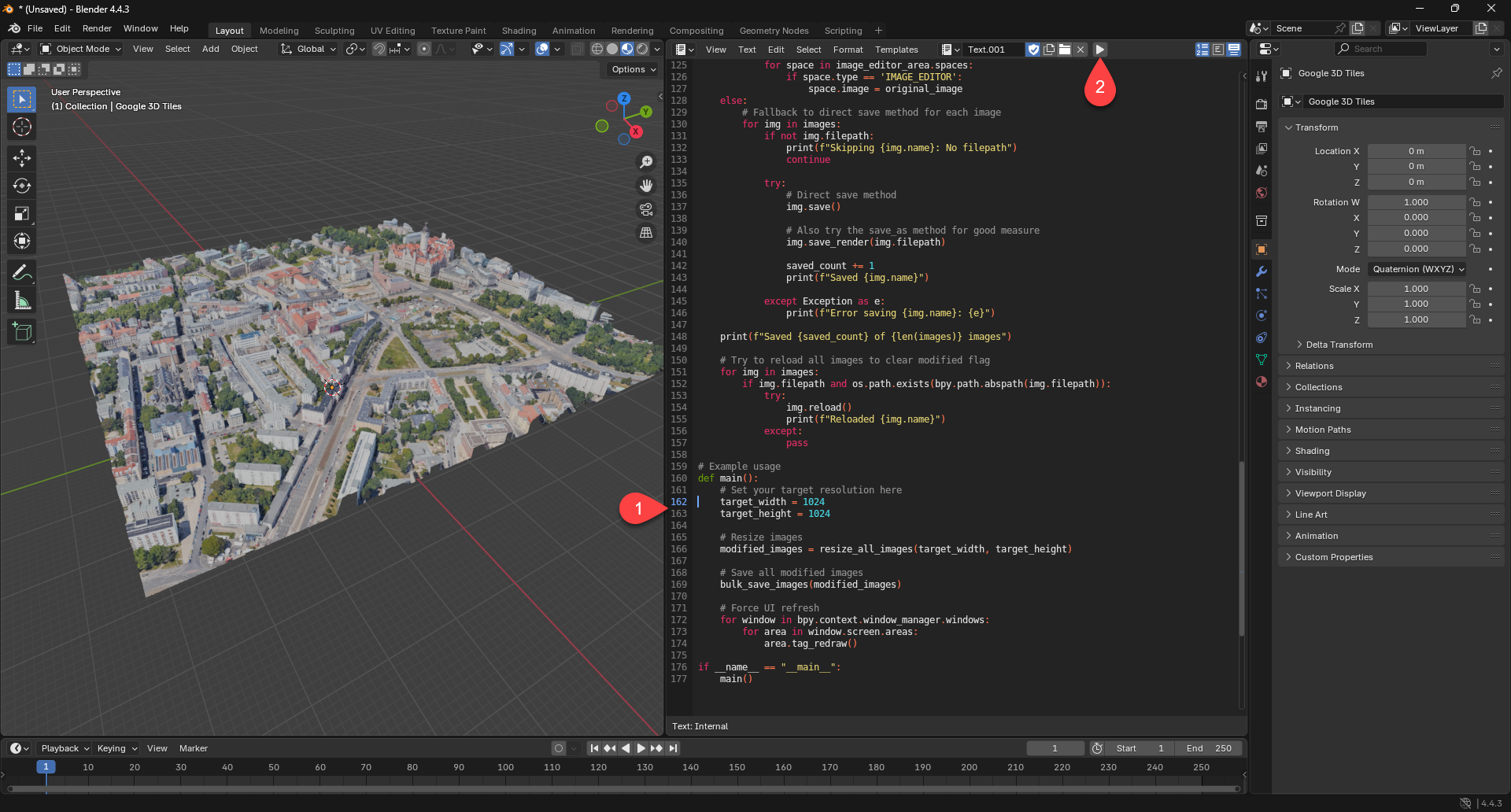Open the Modifiers properties wrench tab

point(1262,271)
